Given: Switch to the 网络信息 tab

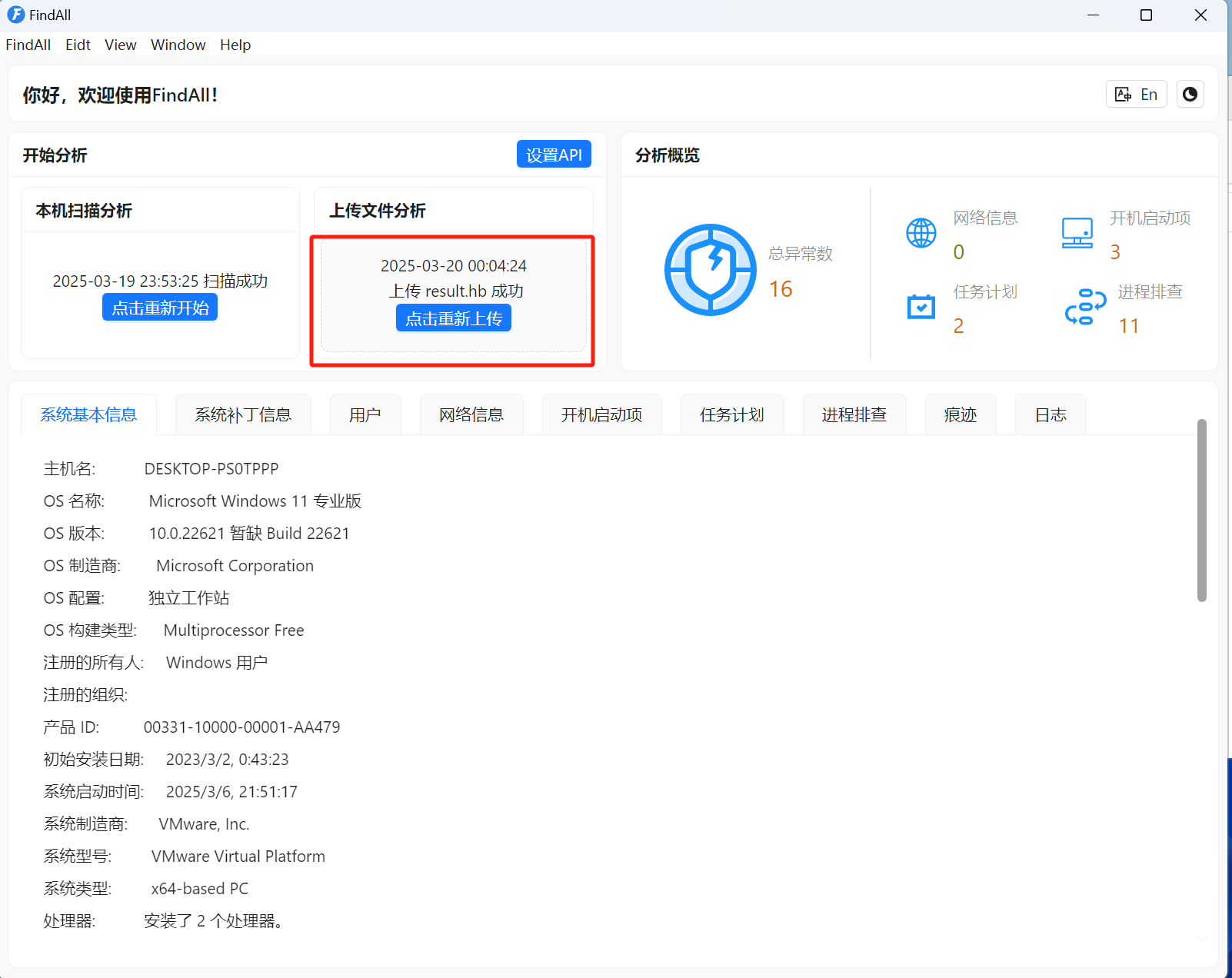Looking at the screenshot, I should (471, 415).
